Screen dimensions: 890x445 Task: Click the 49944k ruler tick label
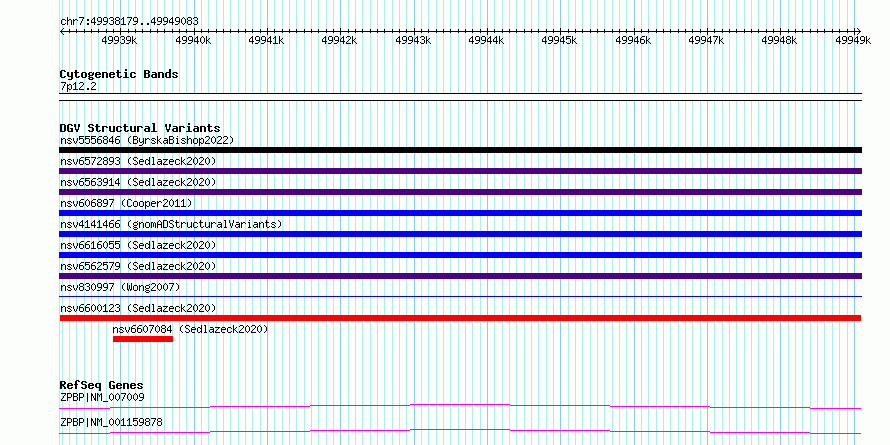(x=486, y=40)
